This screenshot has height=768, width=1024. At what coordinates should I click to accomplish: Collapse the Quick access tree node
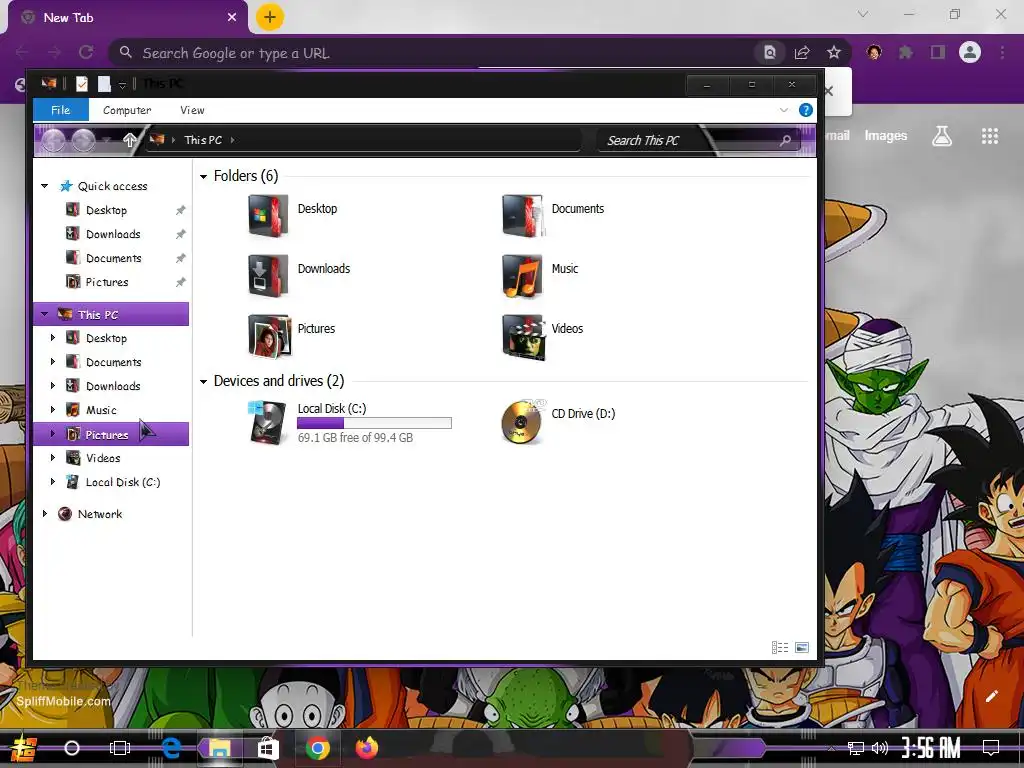pos(44,186)
